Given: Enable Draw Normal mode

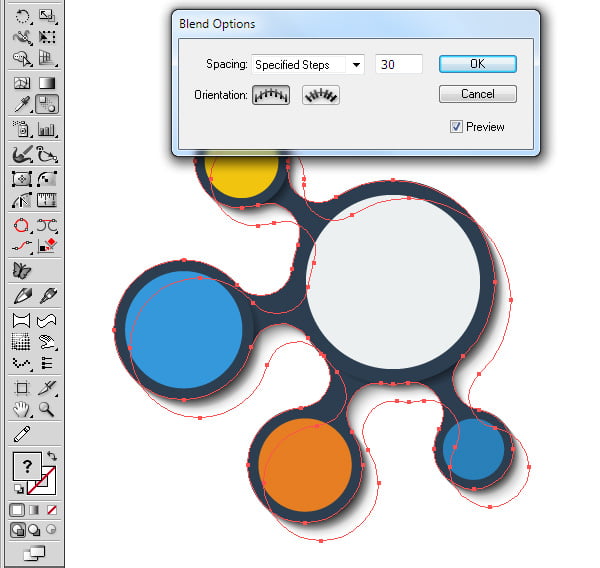Looking at the screenshot, I should (18, 530).
